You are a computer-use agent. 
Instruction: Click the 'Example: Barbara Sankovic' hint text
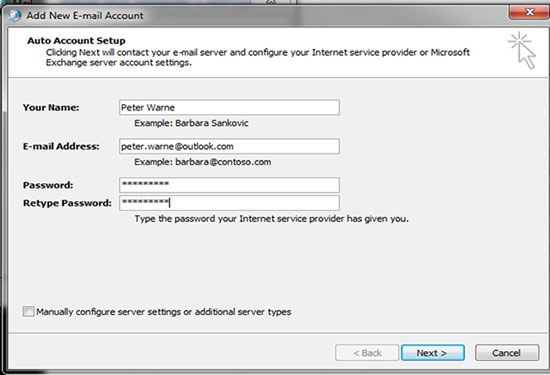click(x=191, y=123)
